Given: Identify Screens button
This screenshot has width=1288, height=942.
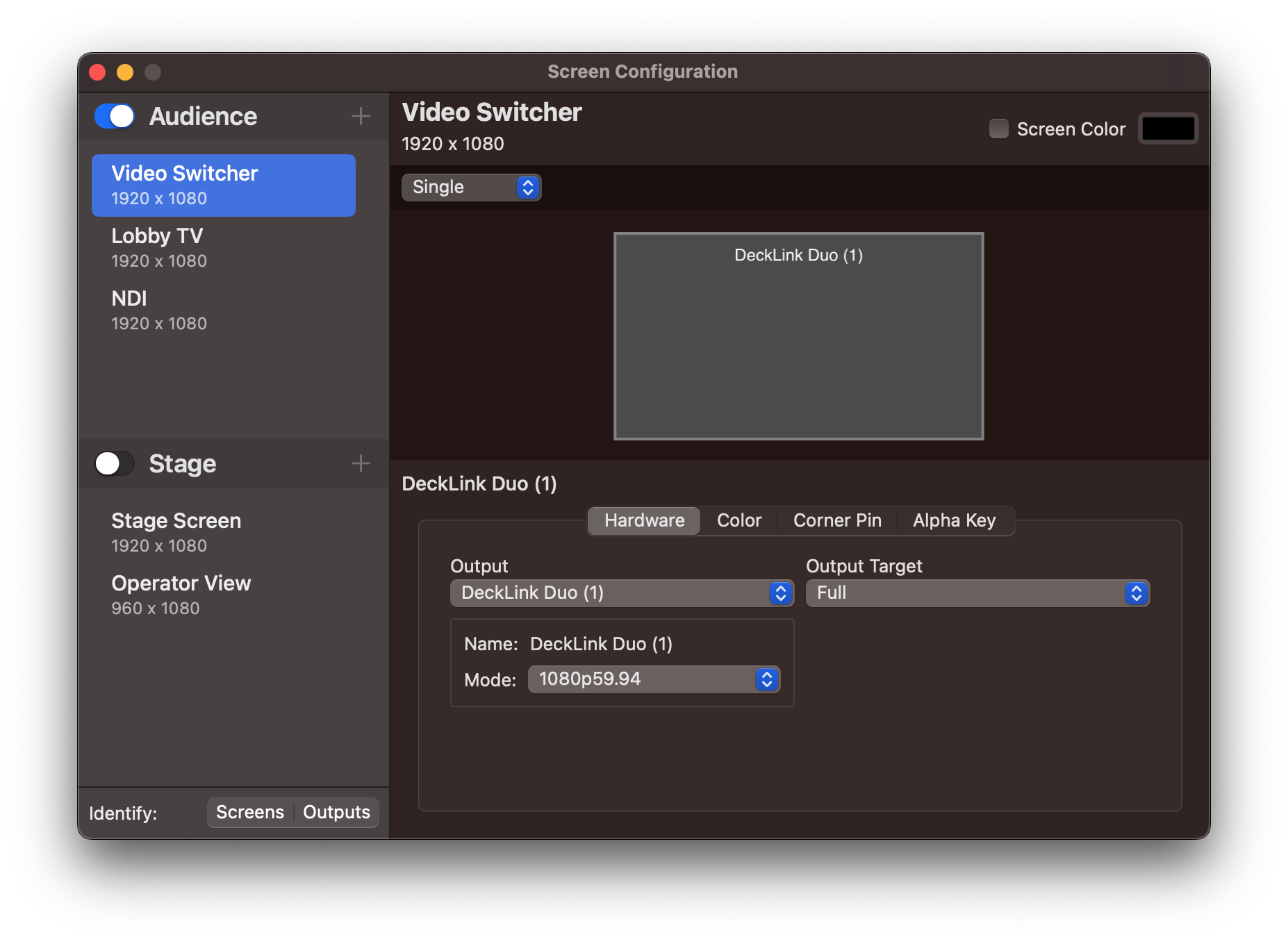Looking at the screenshot, I should 250,812.
